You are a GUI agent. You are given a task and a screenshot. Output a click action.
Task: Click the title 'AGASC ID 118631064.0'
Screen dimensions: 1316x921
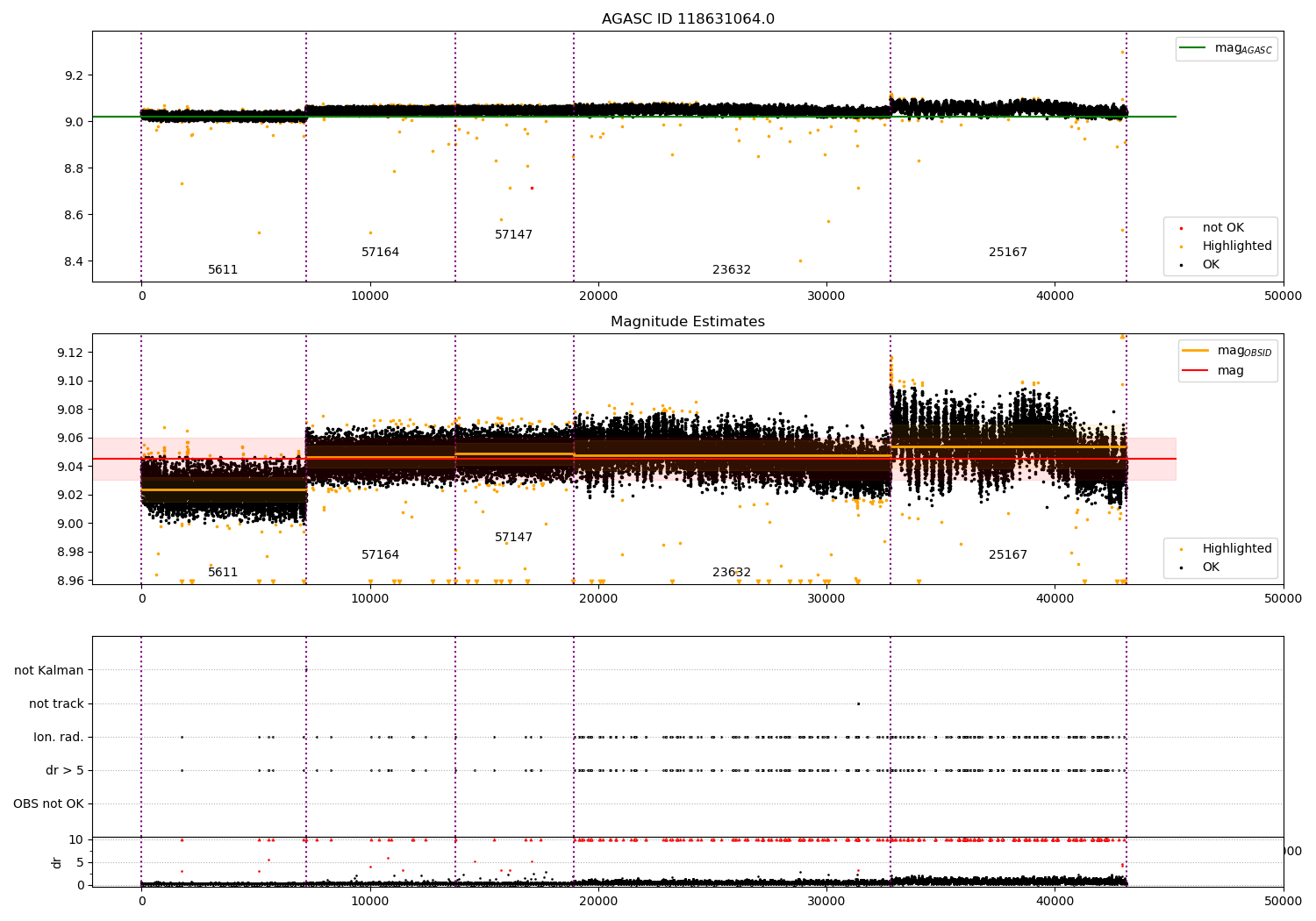click(x=688, y=19)
